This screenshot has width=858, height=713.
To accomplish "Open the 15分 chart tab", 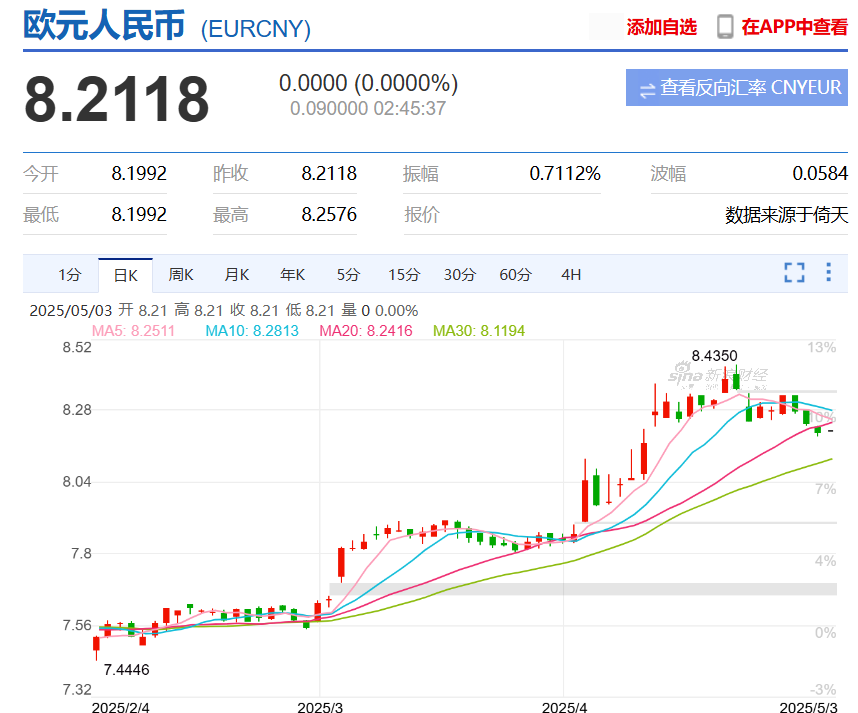I will coord(404,275).
